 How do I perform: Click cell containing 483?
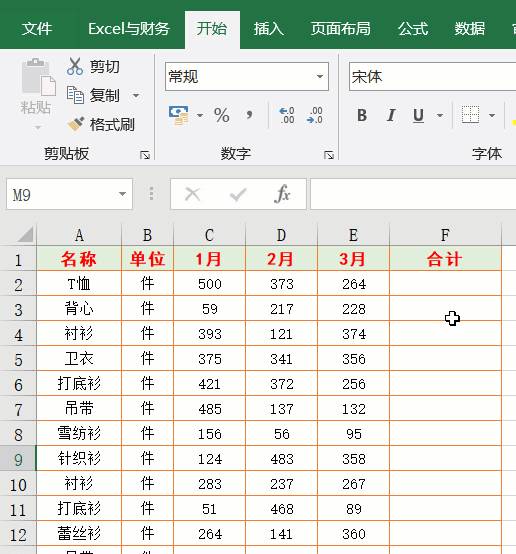(282, 459)
